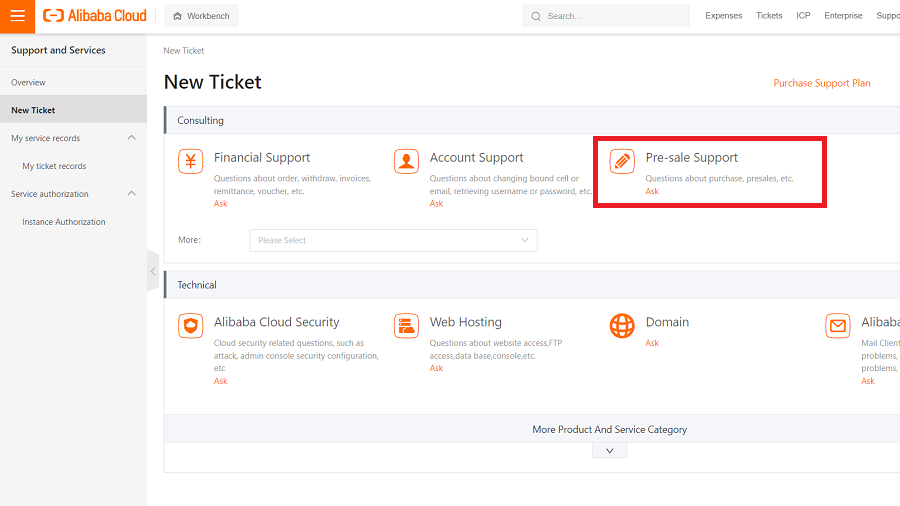This screenshot has width=900, height=506.
Task: Open the hamburger navigation menu
Action: (x=17, y=16)
